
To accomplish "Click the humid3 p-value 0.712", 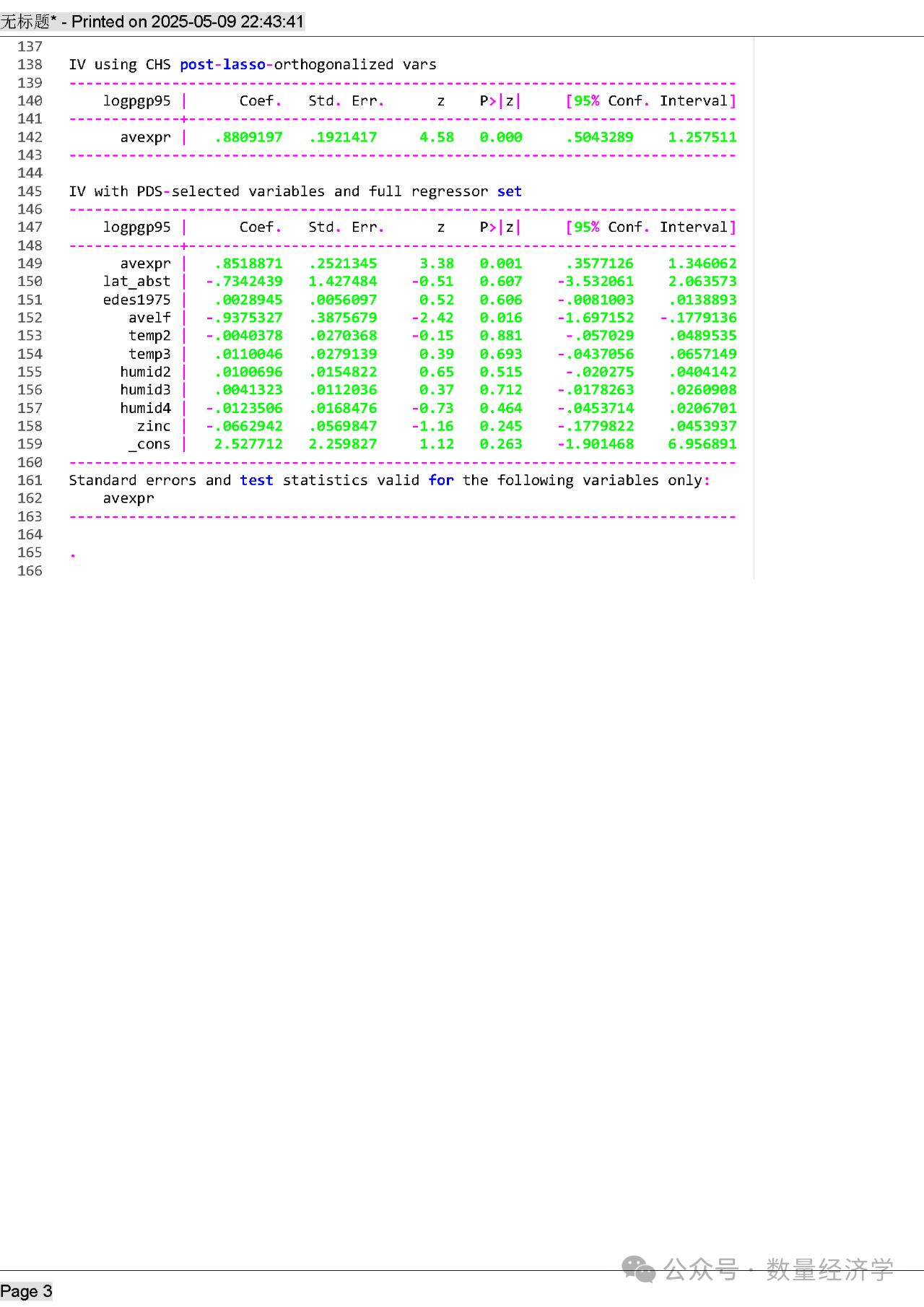I will (501, 390).
